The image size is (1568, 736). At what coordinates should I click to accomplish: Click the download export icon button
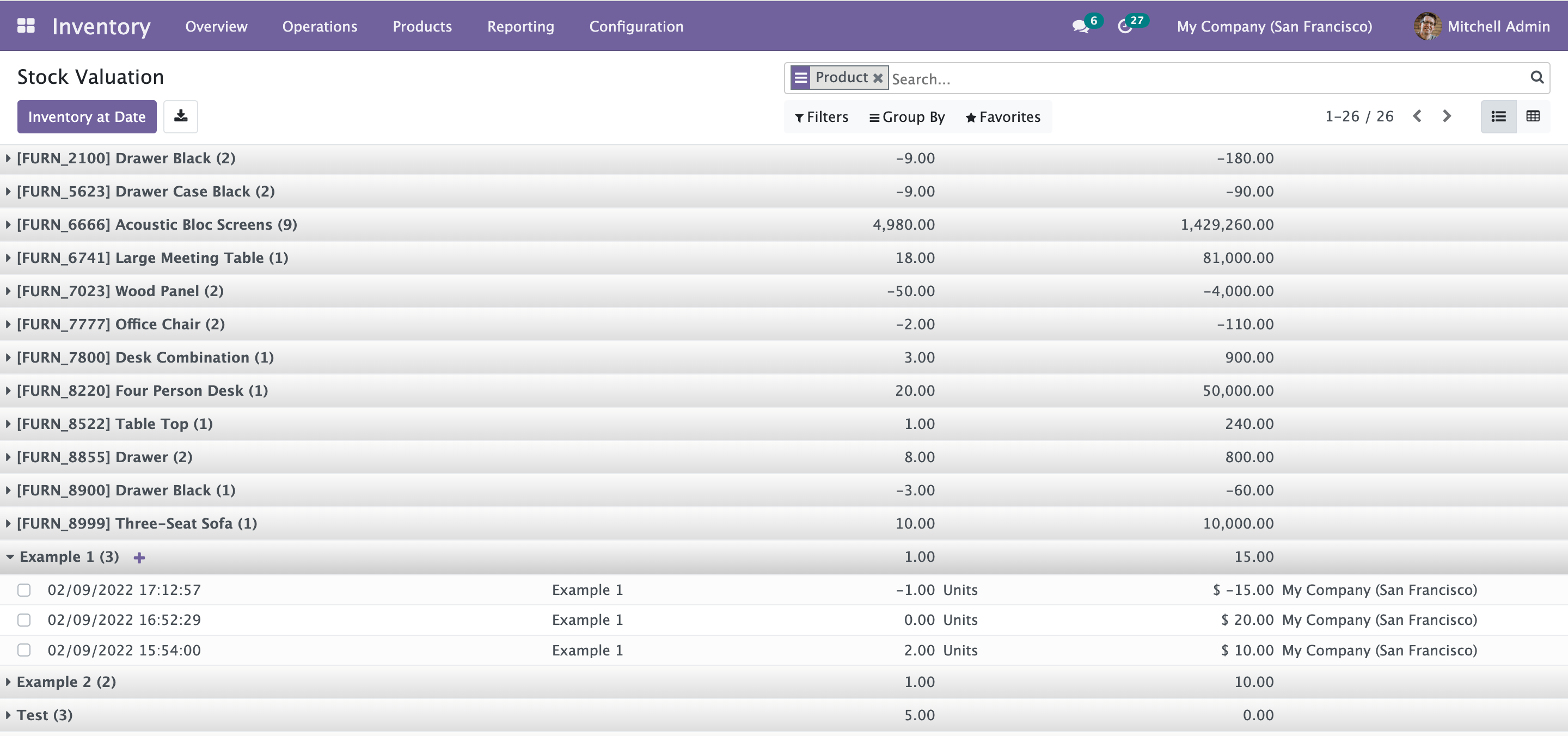pyautogui.click(x=181, y=116)
